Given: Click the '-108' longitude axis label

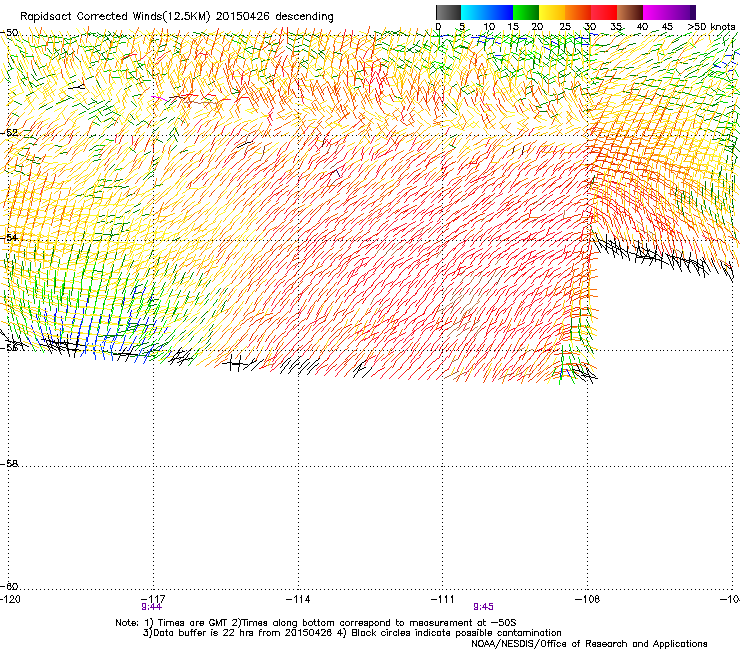Looking at the screenshot, I should (588, 599).
